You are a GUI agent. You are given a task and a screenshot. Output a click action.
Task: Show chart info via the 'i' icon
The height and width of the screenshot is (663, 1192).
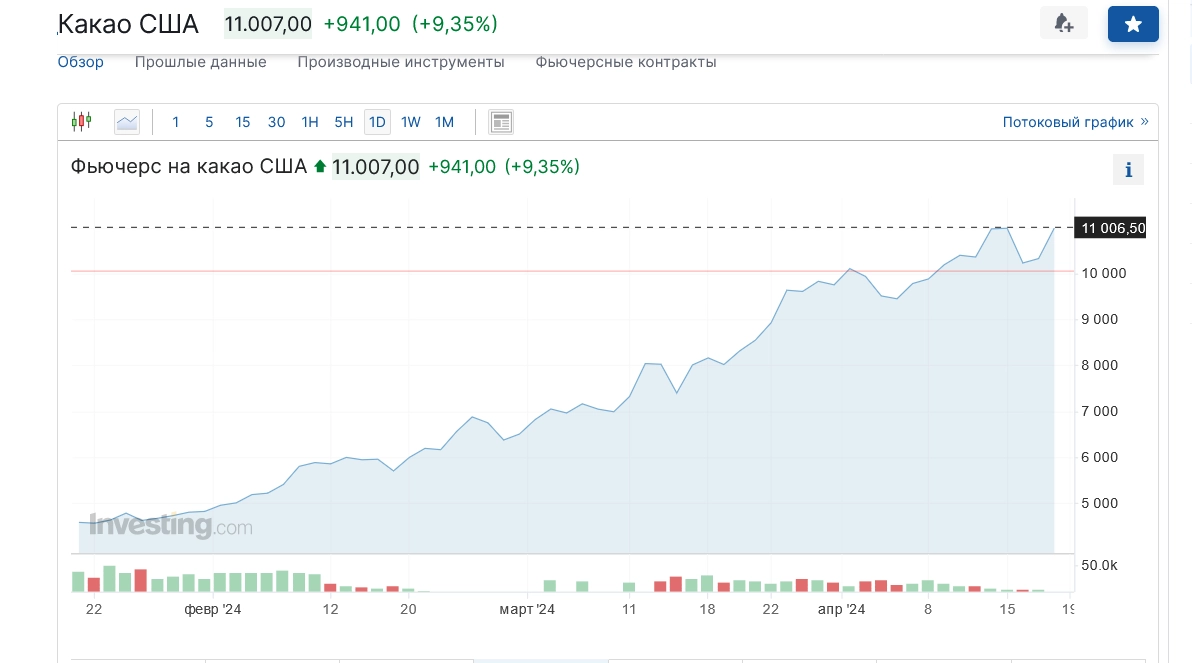click(x=1128, y=170)
